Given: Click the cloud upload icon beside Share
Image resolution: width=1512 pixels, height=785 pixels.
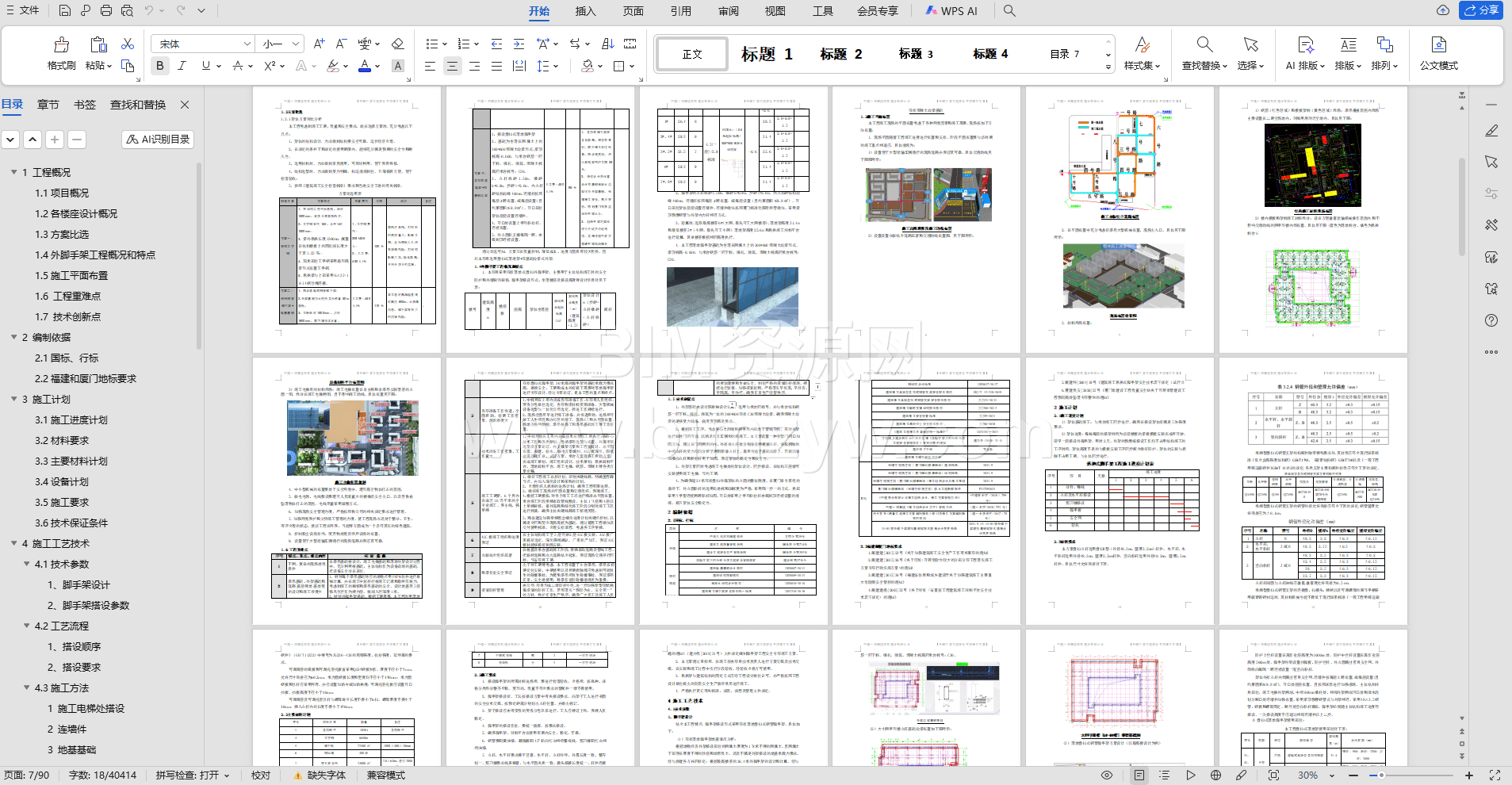Looking at the screenshot, I should 1443,10.
